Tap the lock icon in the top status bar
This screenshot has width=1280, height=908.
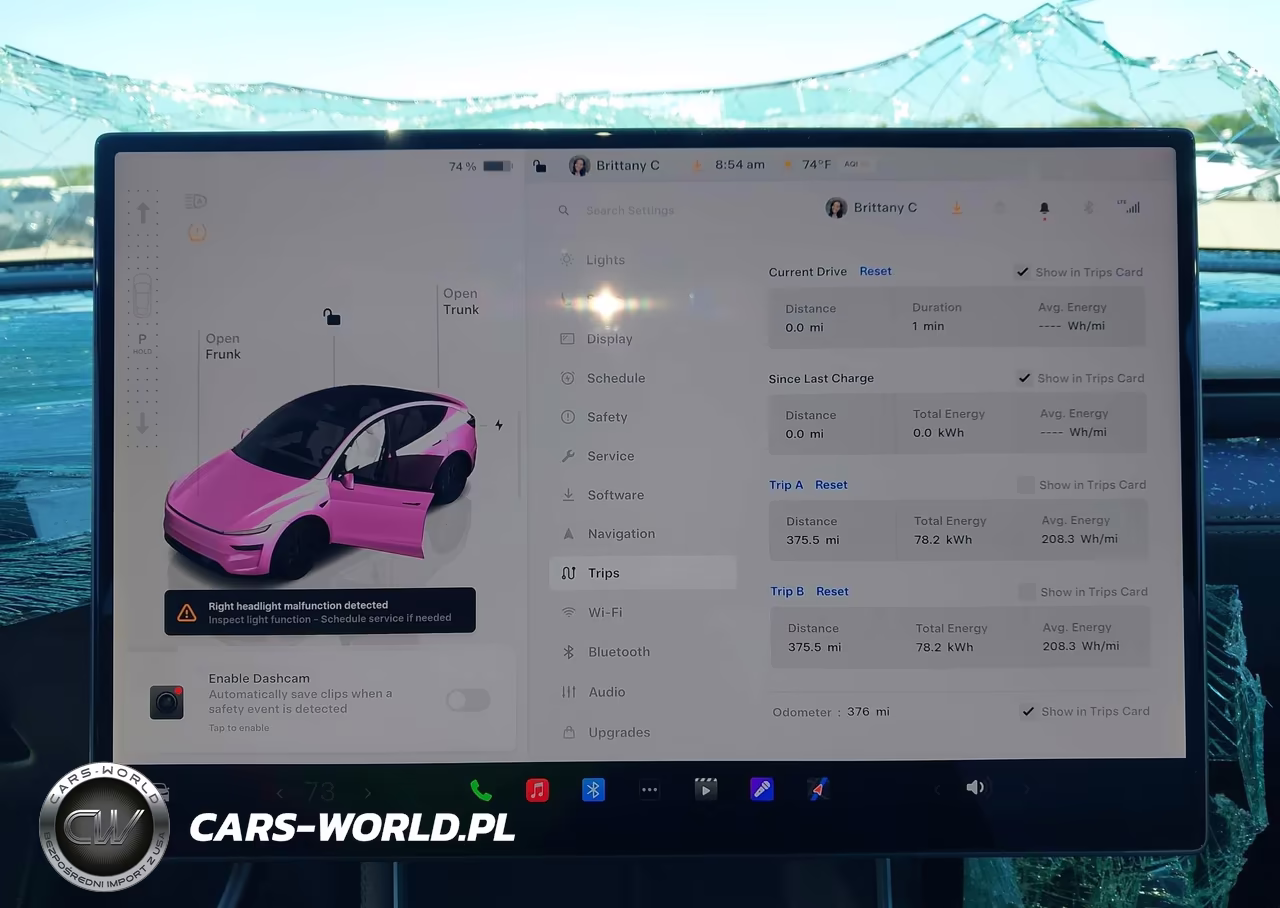point(540,166)
